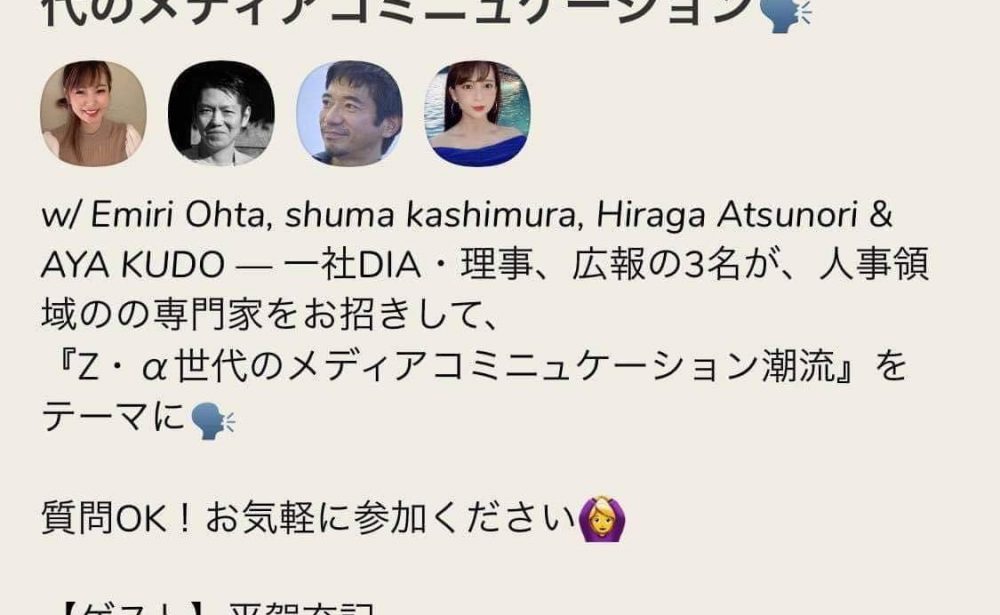Click the speaking head emoji after テーマに

pyautogui.click(x=213, y=420)
